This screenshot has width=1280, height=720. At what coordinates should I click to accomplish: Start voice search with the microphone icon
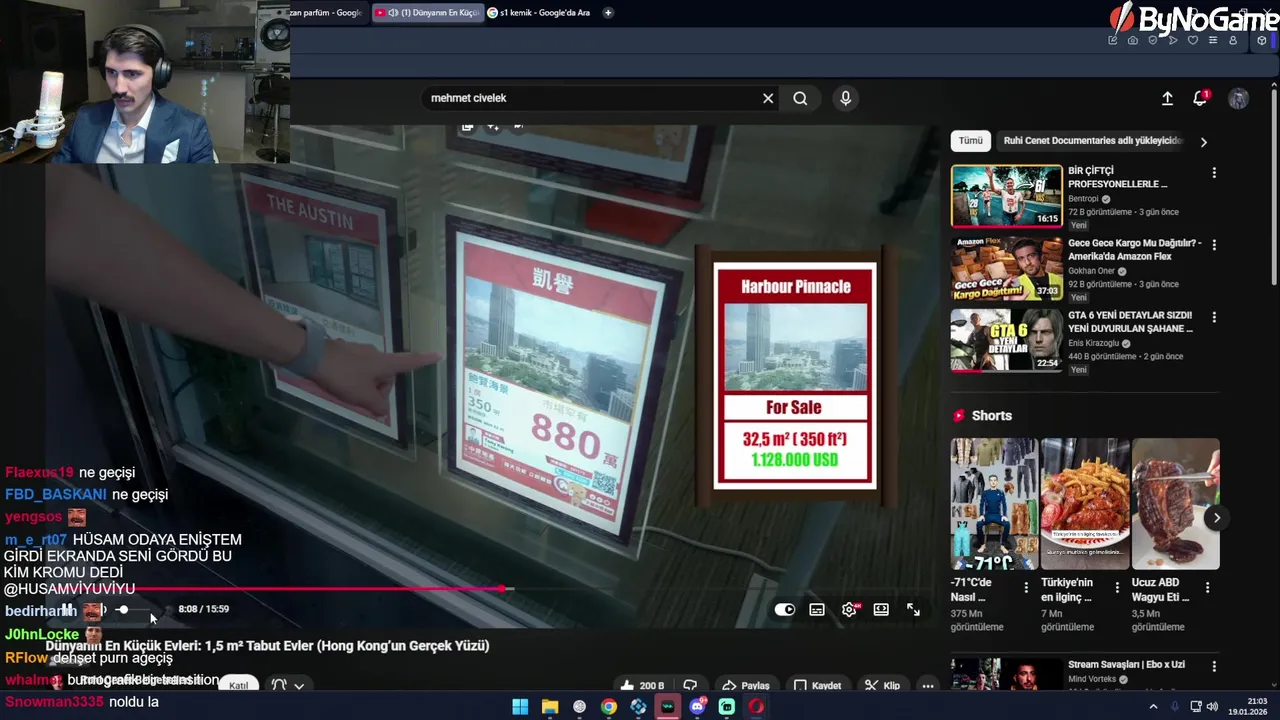point(845,98)
